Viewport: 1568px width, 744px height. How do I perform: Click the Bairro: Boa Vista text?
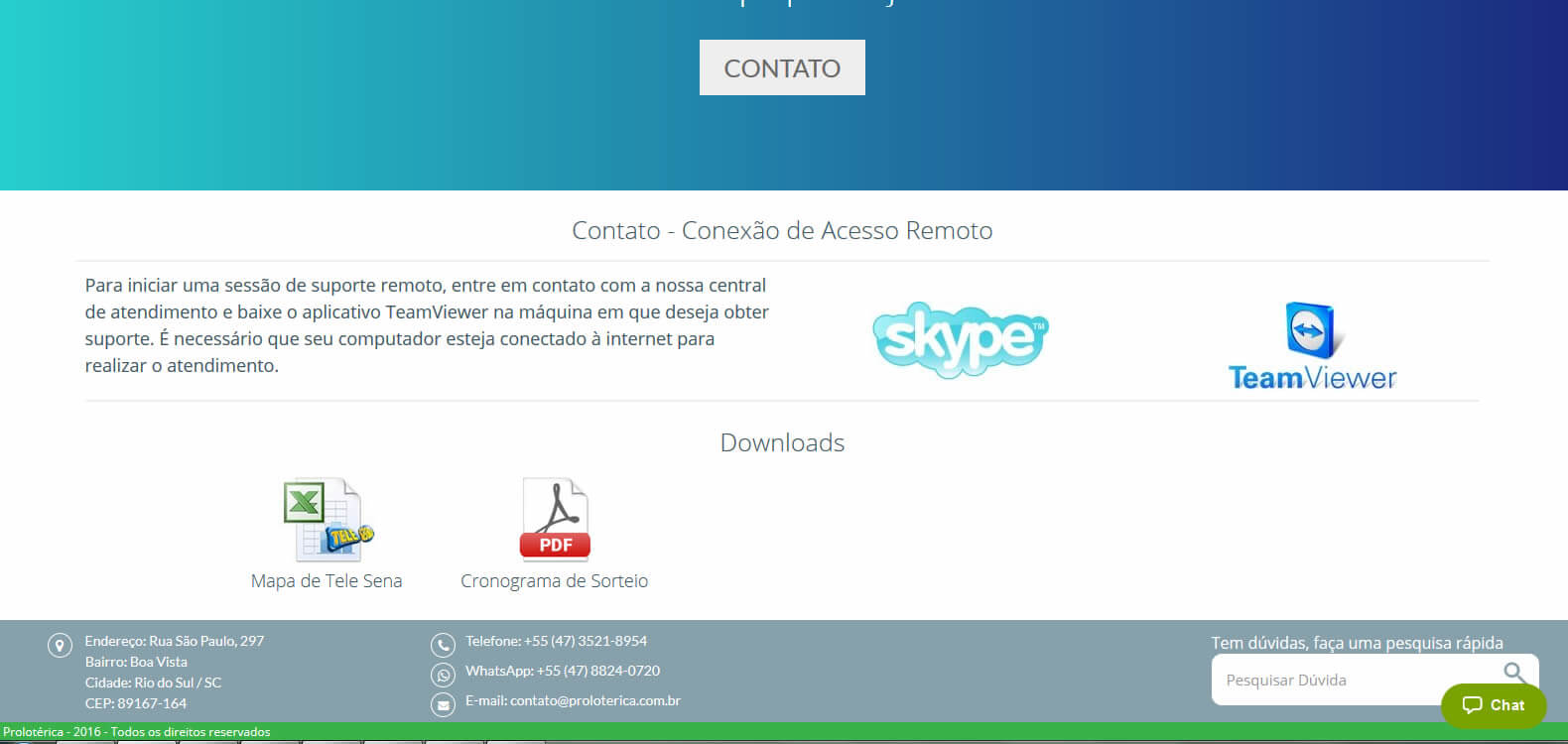[x=136, y=662]
